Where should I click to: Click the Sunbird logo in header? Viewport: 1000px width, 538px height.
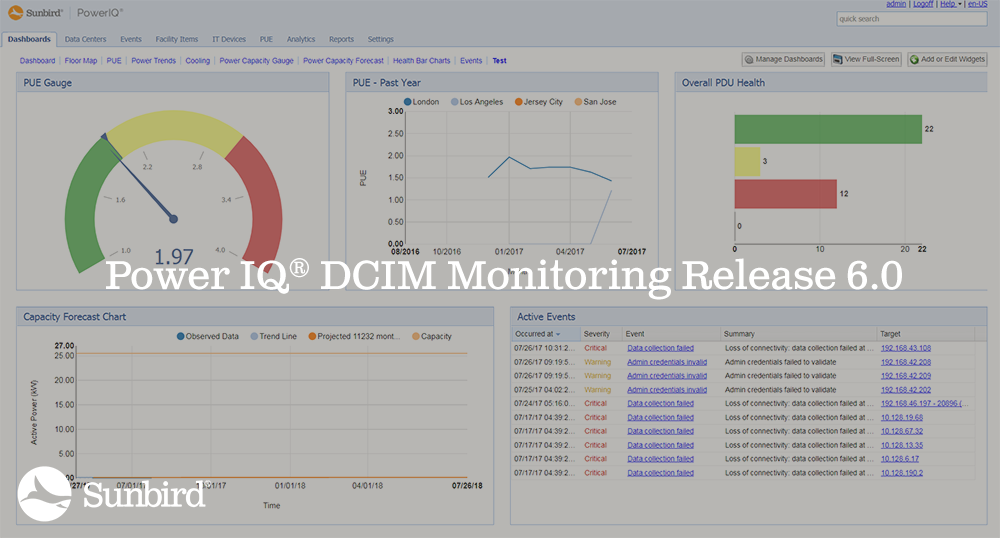click(x=36, y=13)
